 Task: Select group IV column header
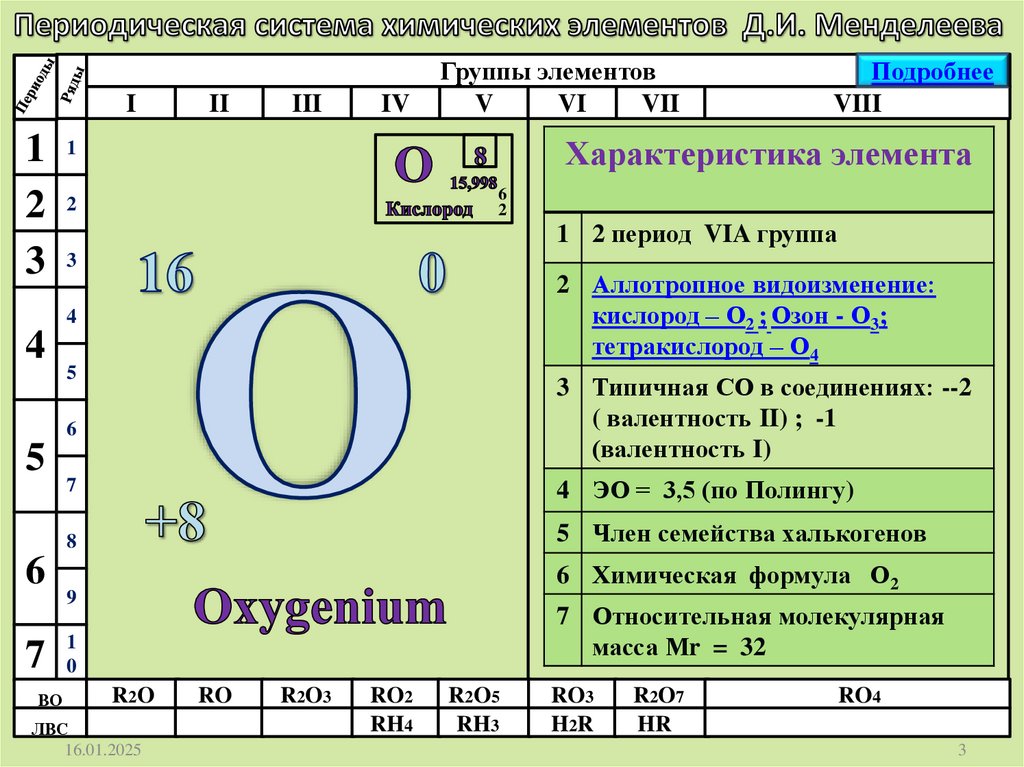(x=395, y=103)
